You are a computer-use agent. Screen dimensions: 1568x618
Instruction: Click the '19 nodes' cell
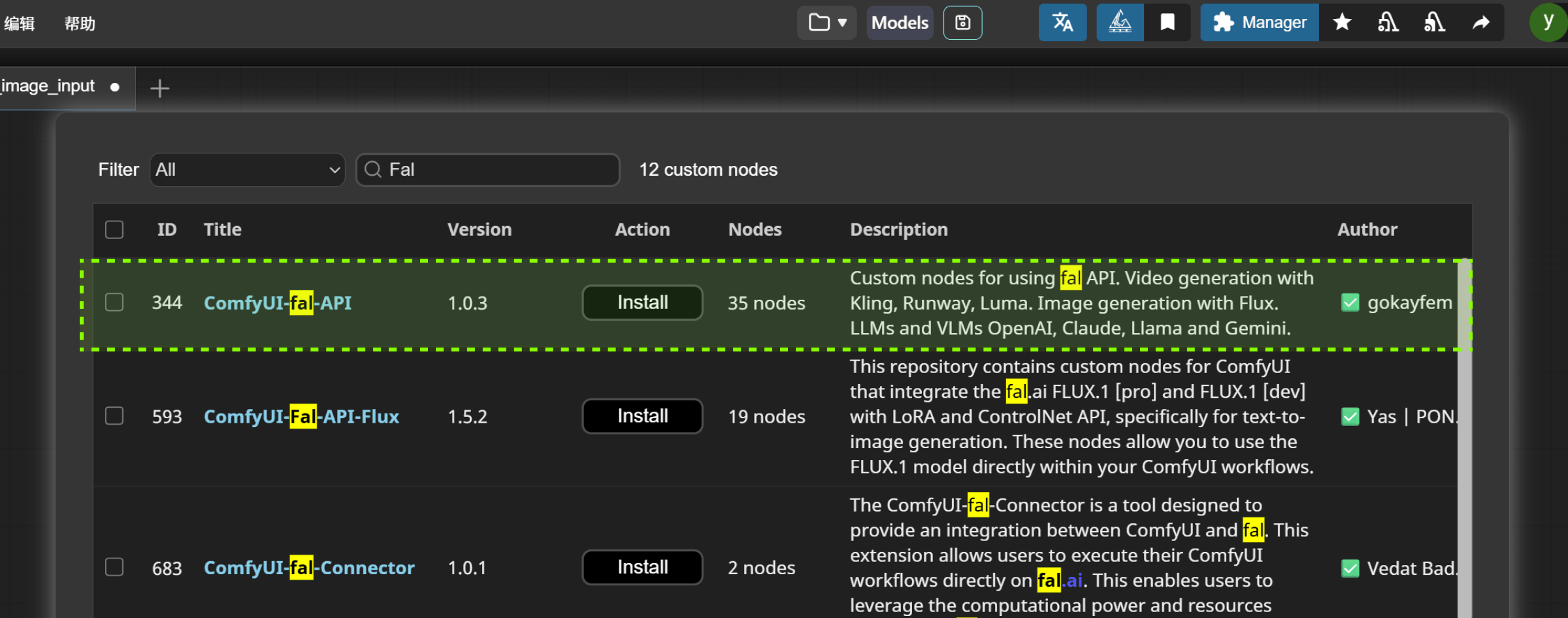coord(766,417)
